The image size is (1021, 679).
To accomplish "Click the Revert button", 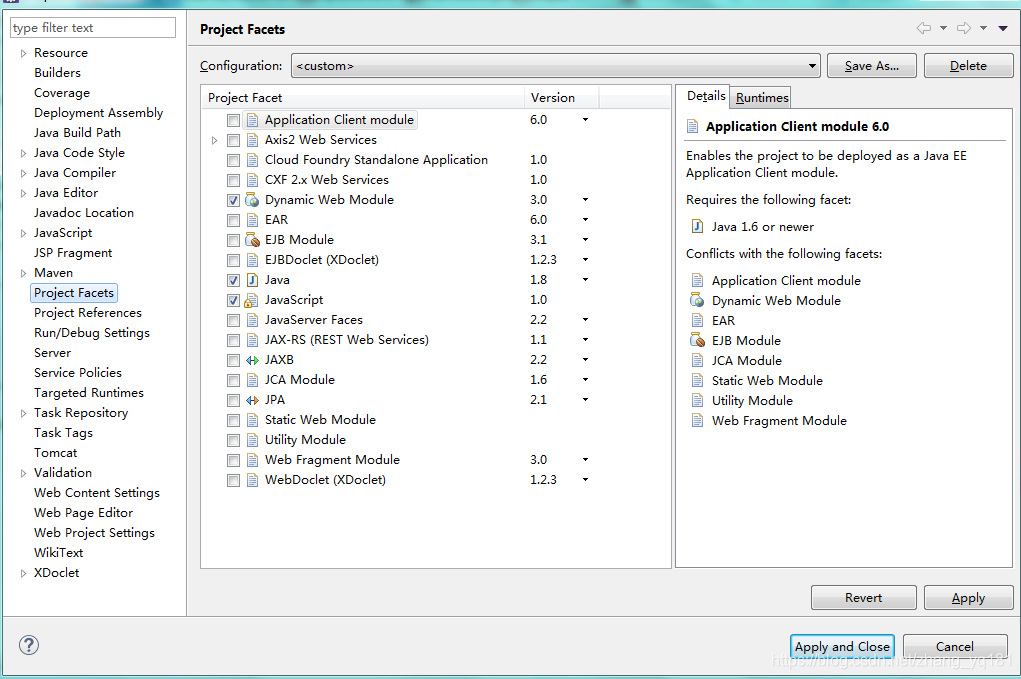I will click(x=863, y=598).
